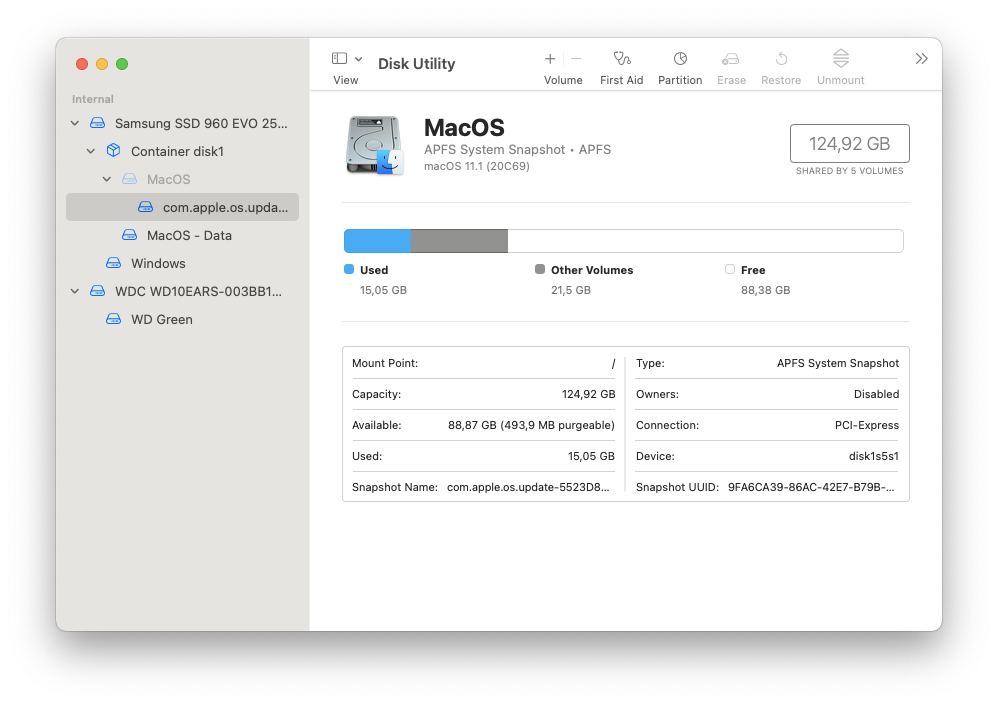Click the Unmount eject icon
998x705 pixels.
tap(840, 59)
